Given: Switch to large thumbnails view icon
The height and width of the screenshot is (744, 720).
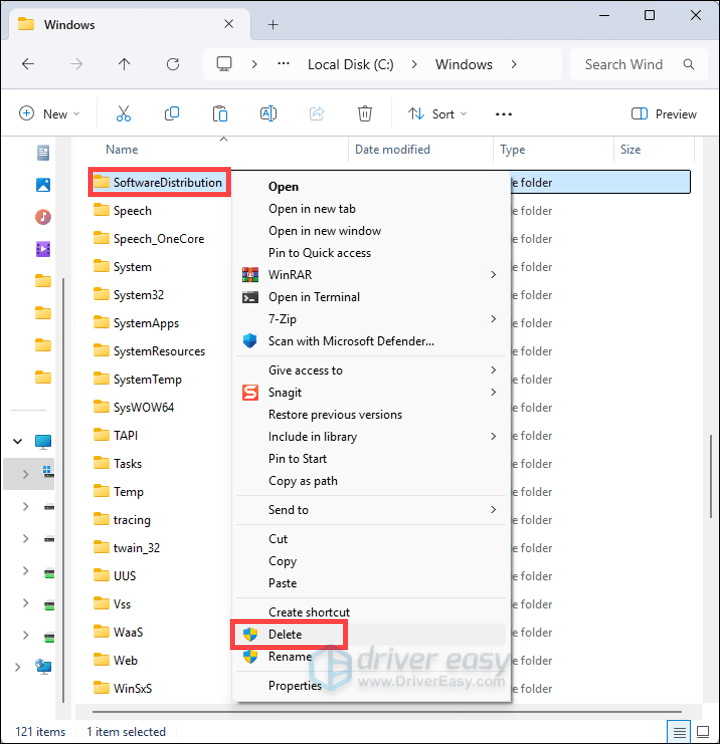Looking at the screenshot, I should [x=701, y=732].
